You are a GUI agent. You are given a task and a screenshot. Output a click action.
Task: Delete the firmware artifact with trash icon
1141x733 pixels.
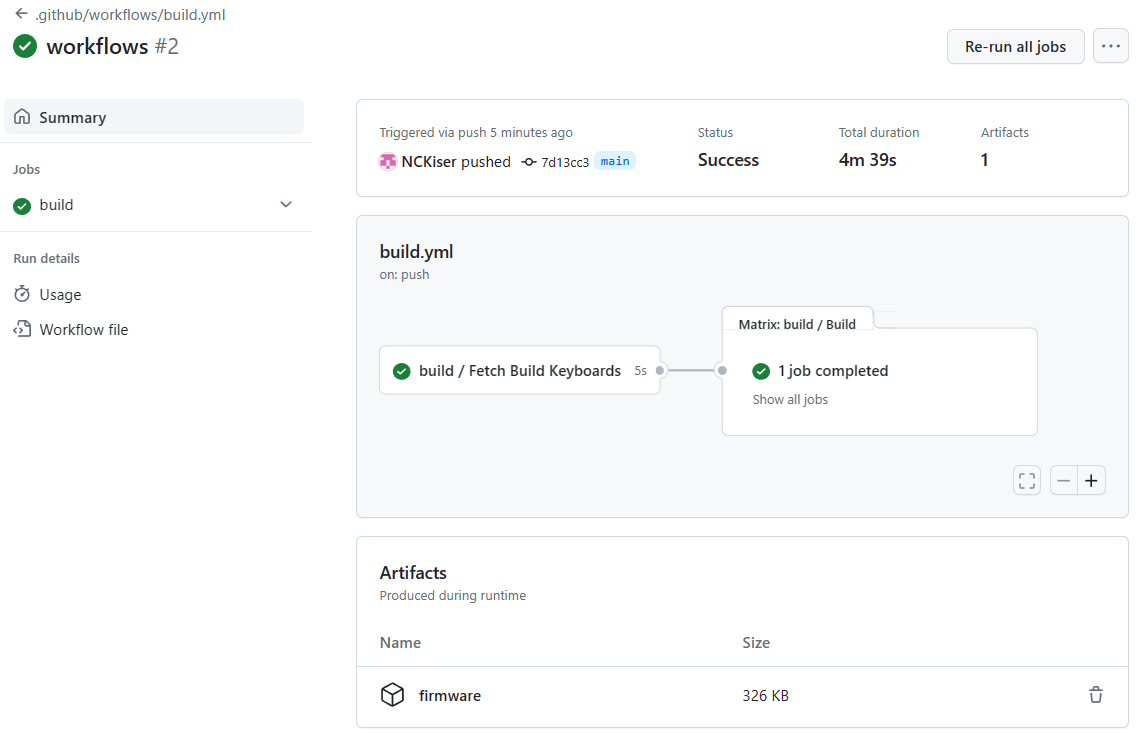pyautogui.click(x=1096, y=695)
